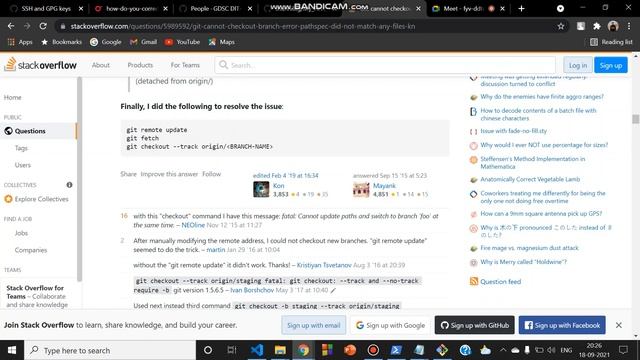
Task: Open 'Fire mage vs. magnesium dust attack'
Action: coord(529,248)
